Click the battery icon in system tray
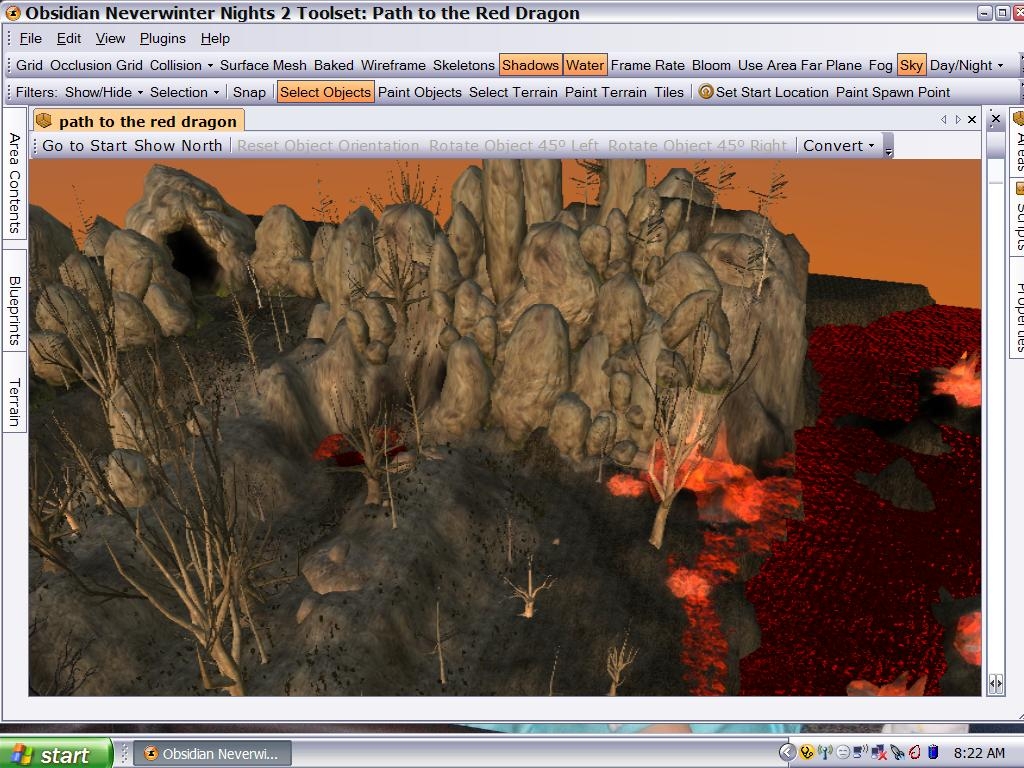 pyautogui.click(x=933, y=752)
